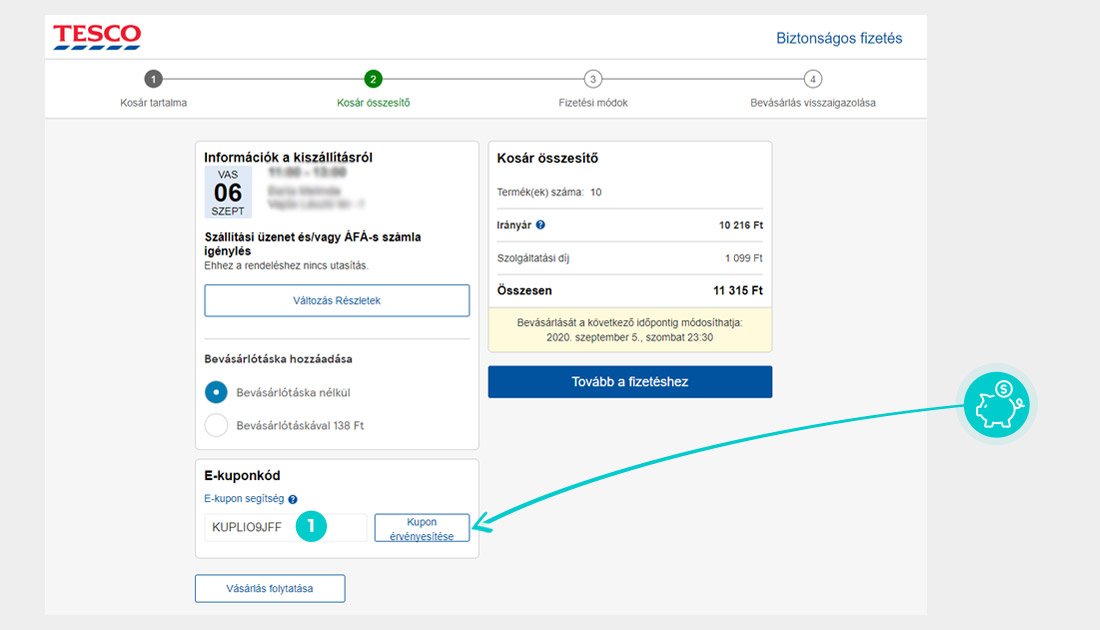Screen dimensions: 1100x630
Task: Open the Irányár help question icon
Action: pos(541,226)
